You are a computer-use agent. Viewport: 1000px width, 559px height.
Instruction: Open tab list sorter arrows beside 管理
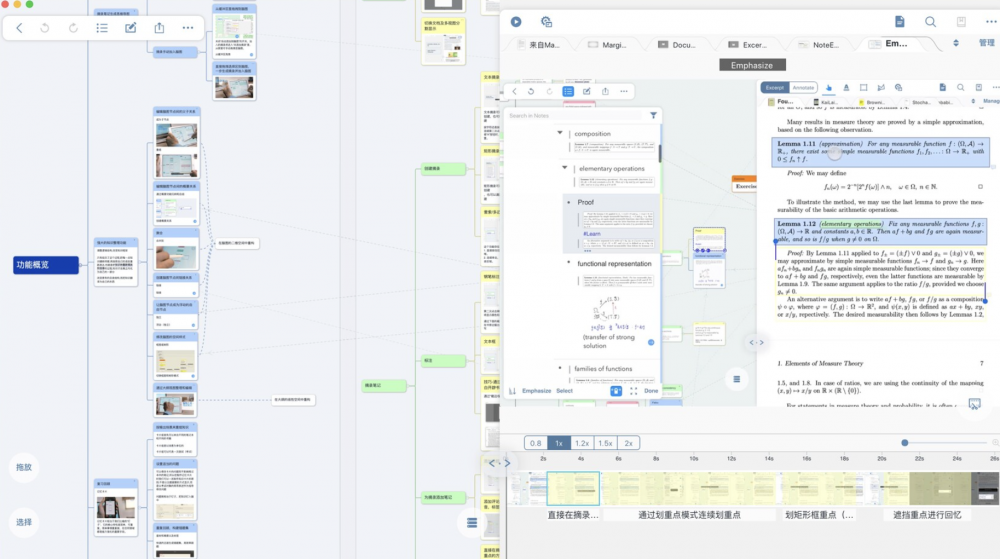click(955, 43)
